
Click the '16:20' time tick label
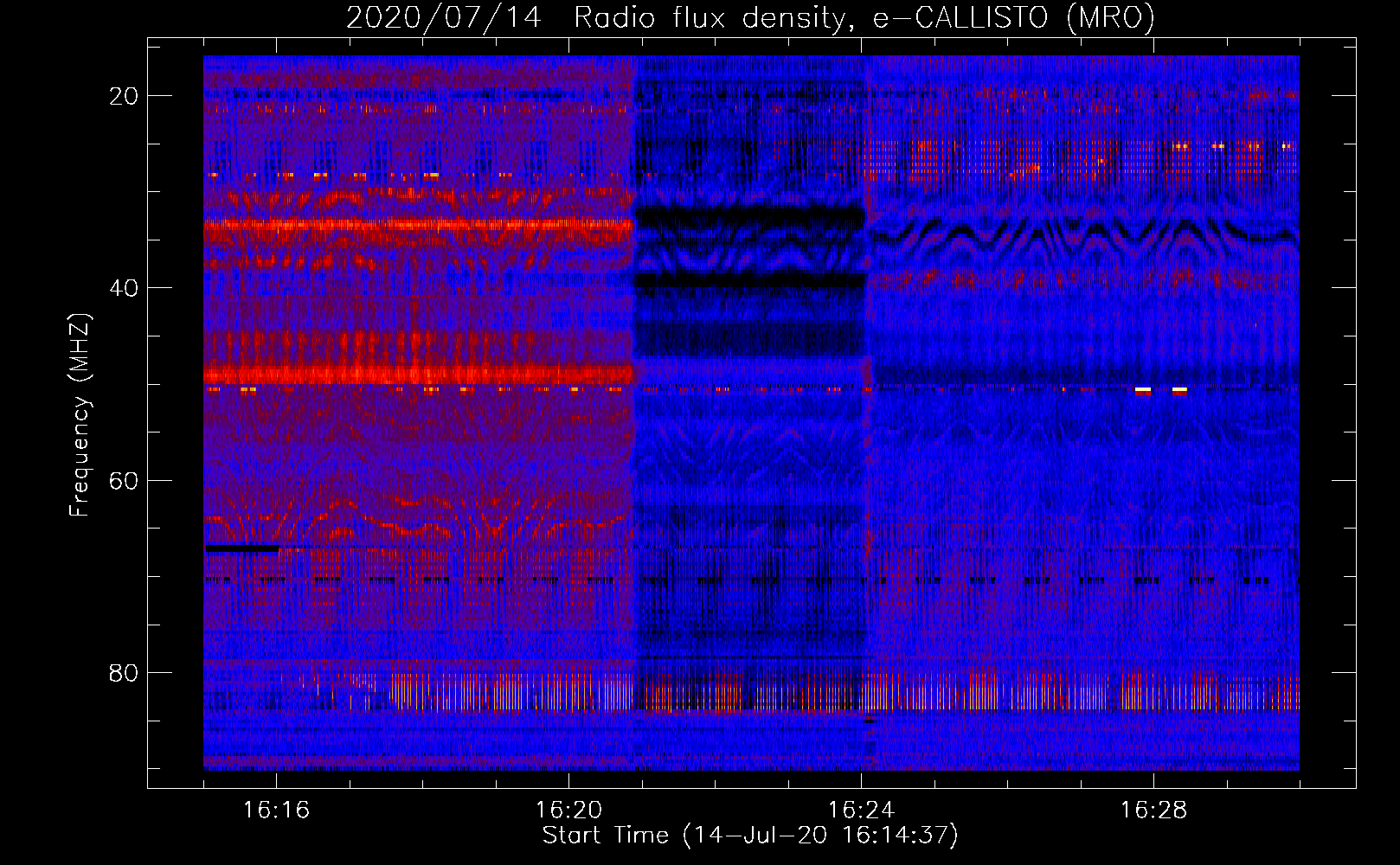569,811
